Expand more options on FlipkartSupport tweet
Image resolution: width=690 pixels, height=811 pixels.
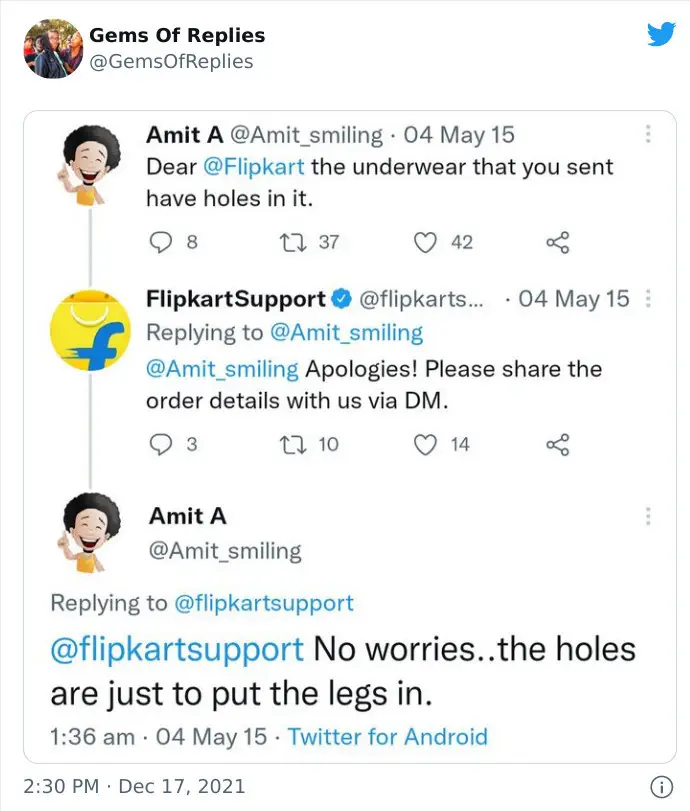pyautogui.click(x=648, y=298)
